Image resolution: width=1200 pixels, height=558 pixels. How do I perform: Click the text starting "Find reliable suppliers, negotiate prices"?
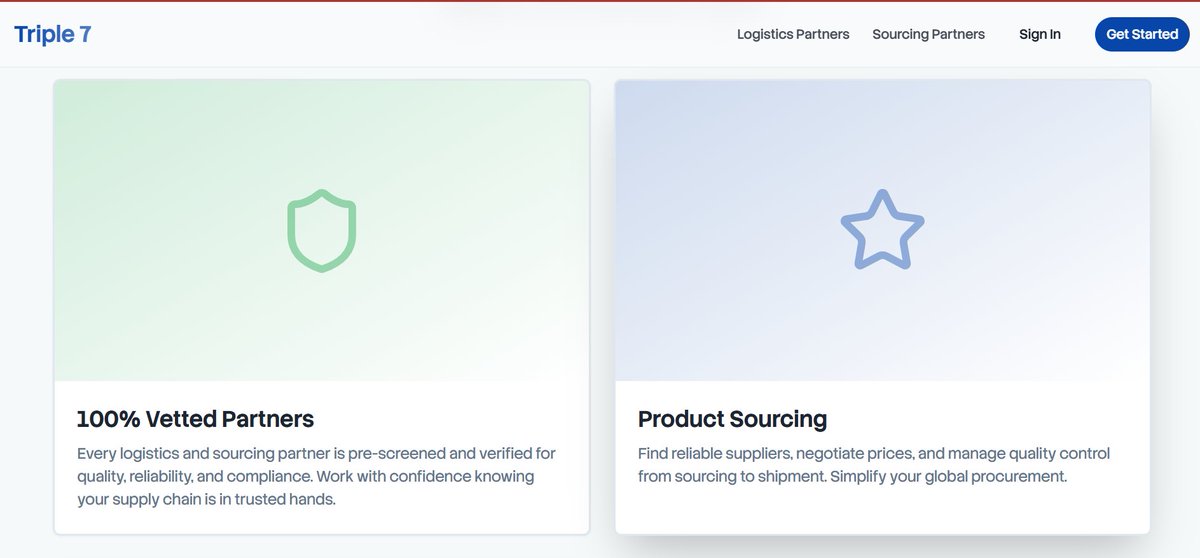[874, 465]
